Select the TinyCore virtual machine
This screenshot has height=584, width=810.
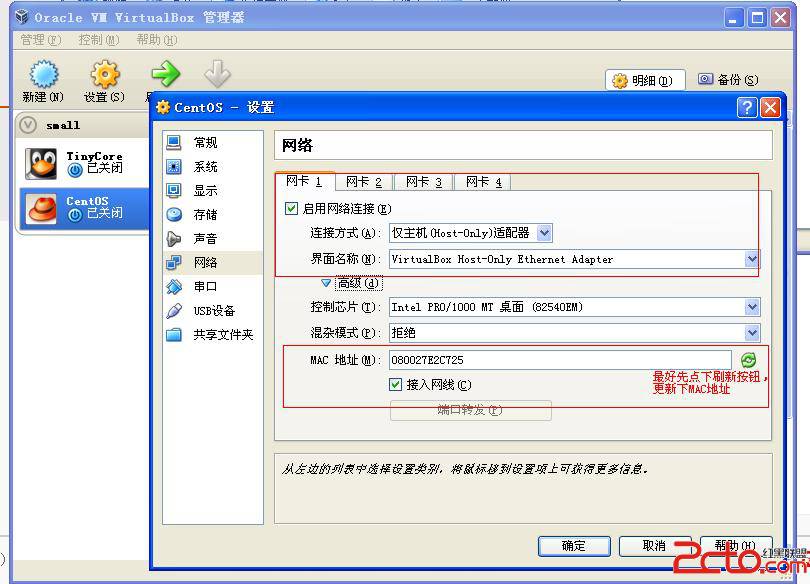coord(80,161)
